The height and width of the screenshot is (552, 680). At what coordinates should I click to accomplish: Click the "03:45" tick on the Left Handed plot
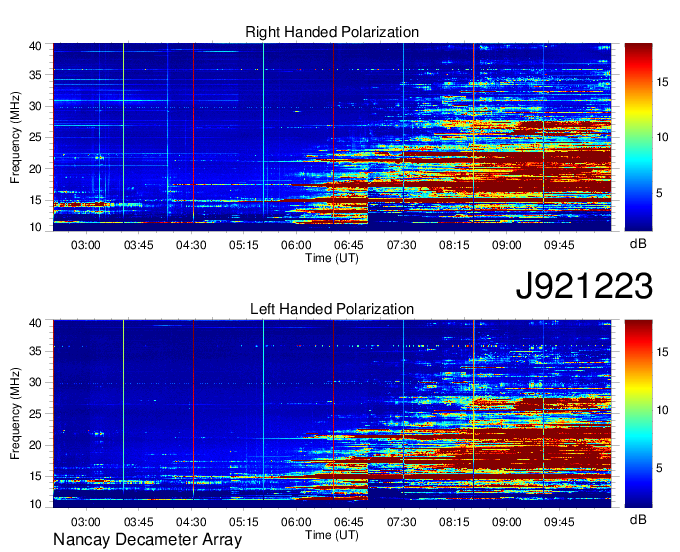point(138,522)
